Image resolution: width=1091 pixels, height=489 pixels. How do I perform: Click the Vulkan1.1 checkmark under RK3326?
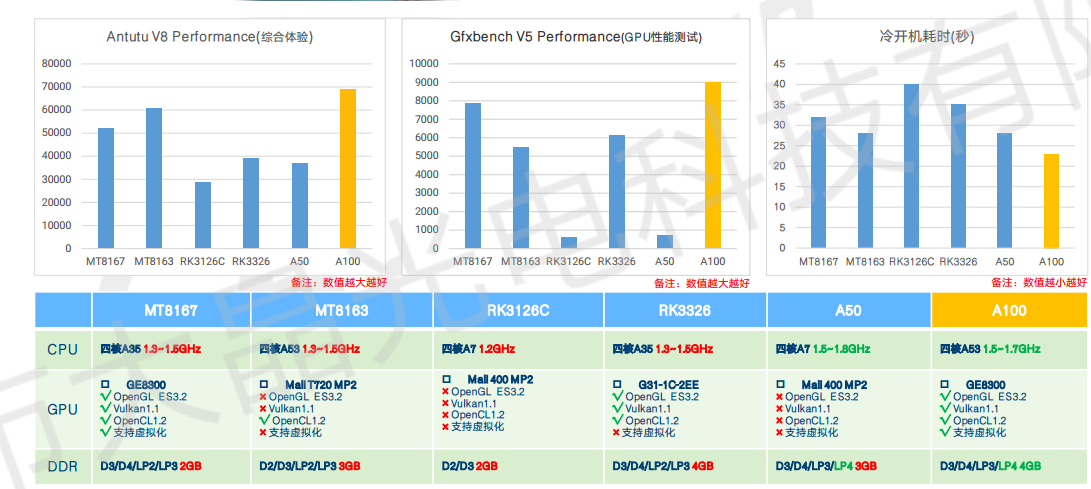tap(618, 408)
